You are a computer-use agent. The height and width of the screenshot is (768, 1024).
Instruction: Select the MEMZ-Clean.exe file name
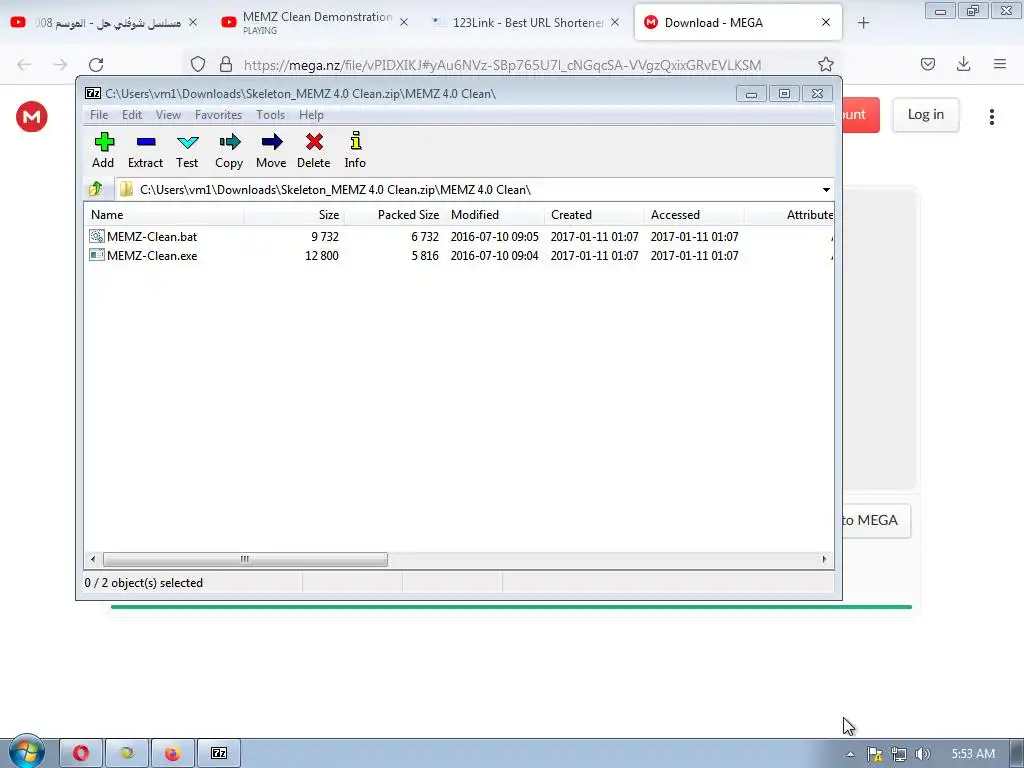pos(152,255)
